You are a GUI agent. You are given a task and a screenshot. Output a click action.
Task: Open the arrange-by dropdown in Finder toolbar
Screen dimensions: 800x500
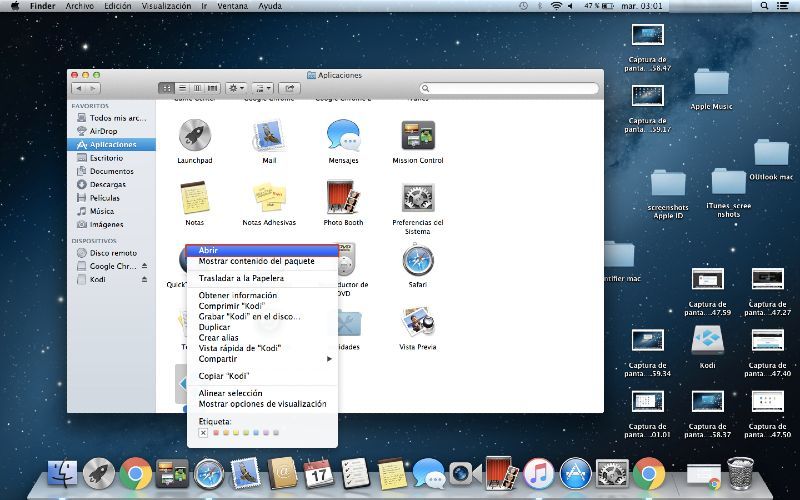point(263,88)
